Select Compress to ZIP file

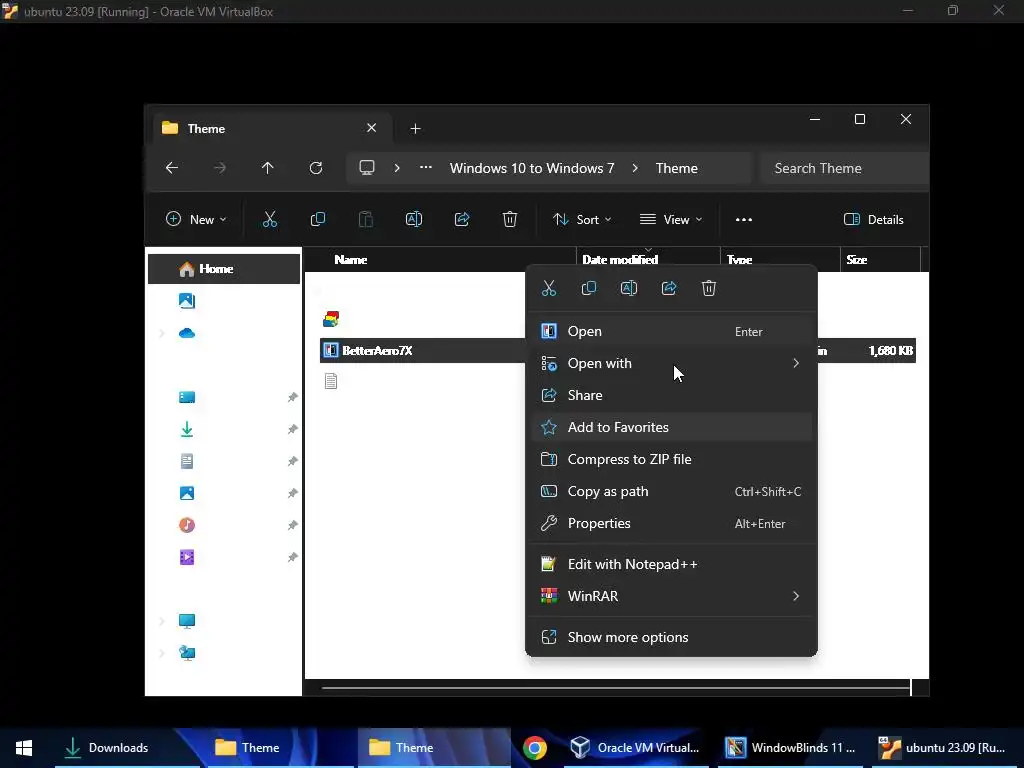coord(671,459)
